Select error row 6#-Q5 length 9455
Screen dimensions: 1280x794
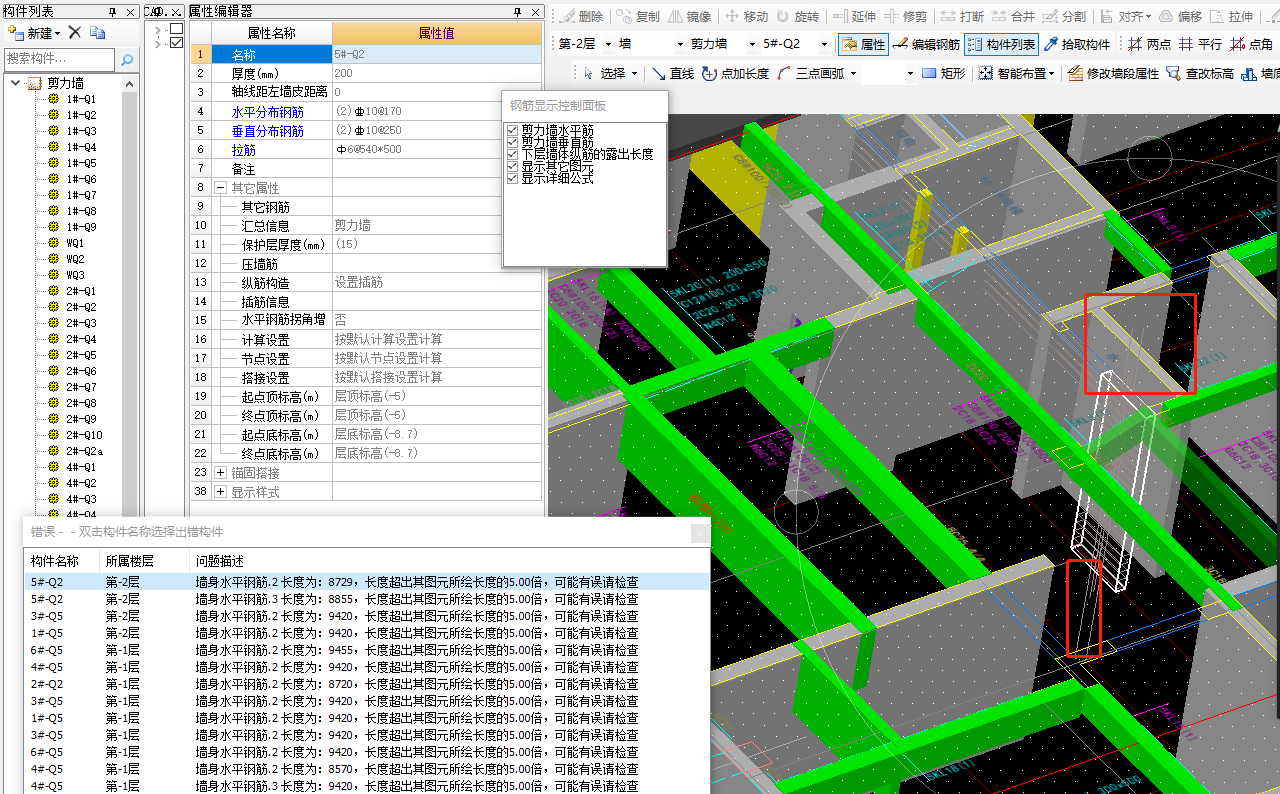367,650
